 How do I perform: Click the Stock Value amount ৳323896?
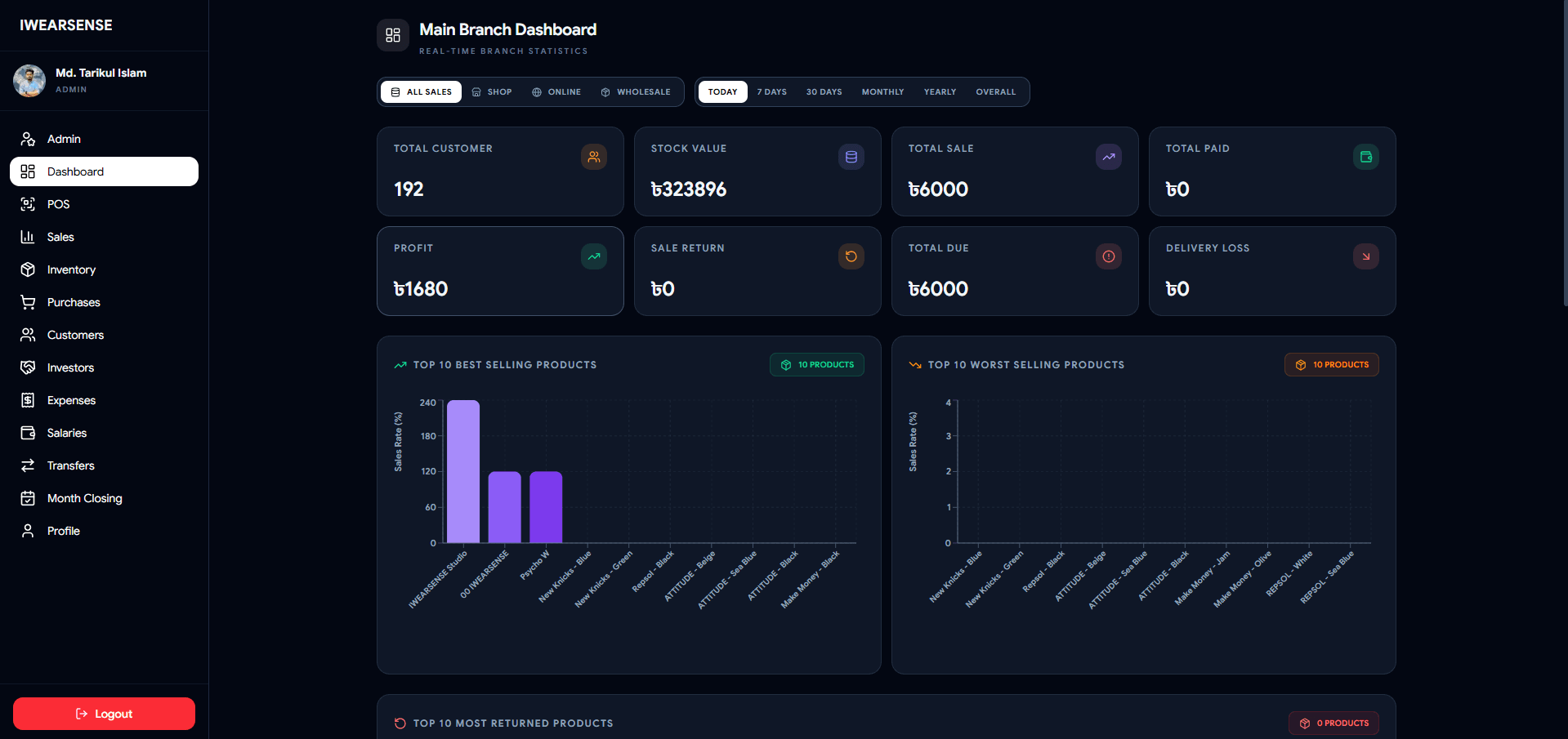tap(689, 189)
